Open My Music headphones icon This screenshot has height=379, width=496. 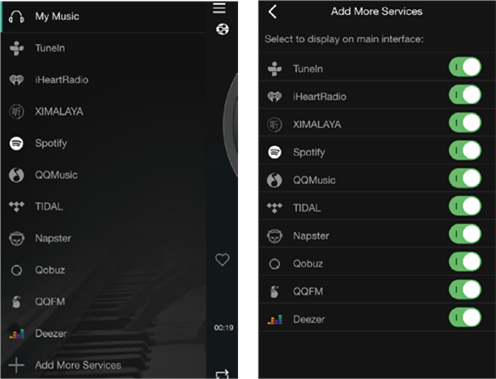tap(16, 16)
